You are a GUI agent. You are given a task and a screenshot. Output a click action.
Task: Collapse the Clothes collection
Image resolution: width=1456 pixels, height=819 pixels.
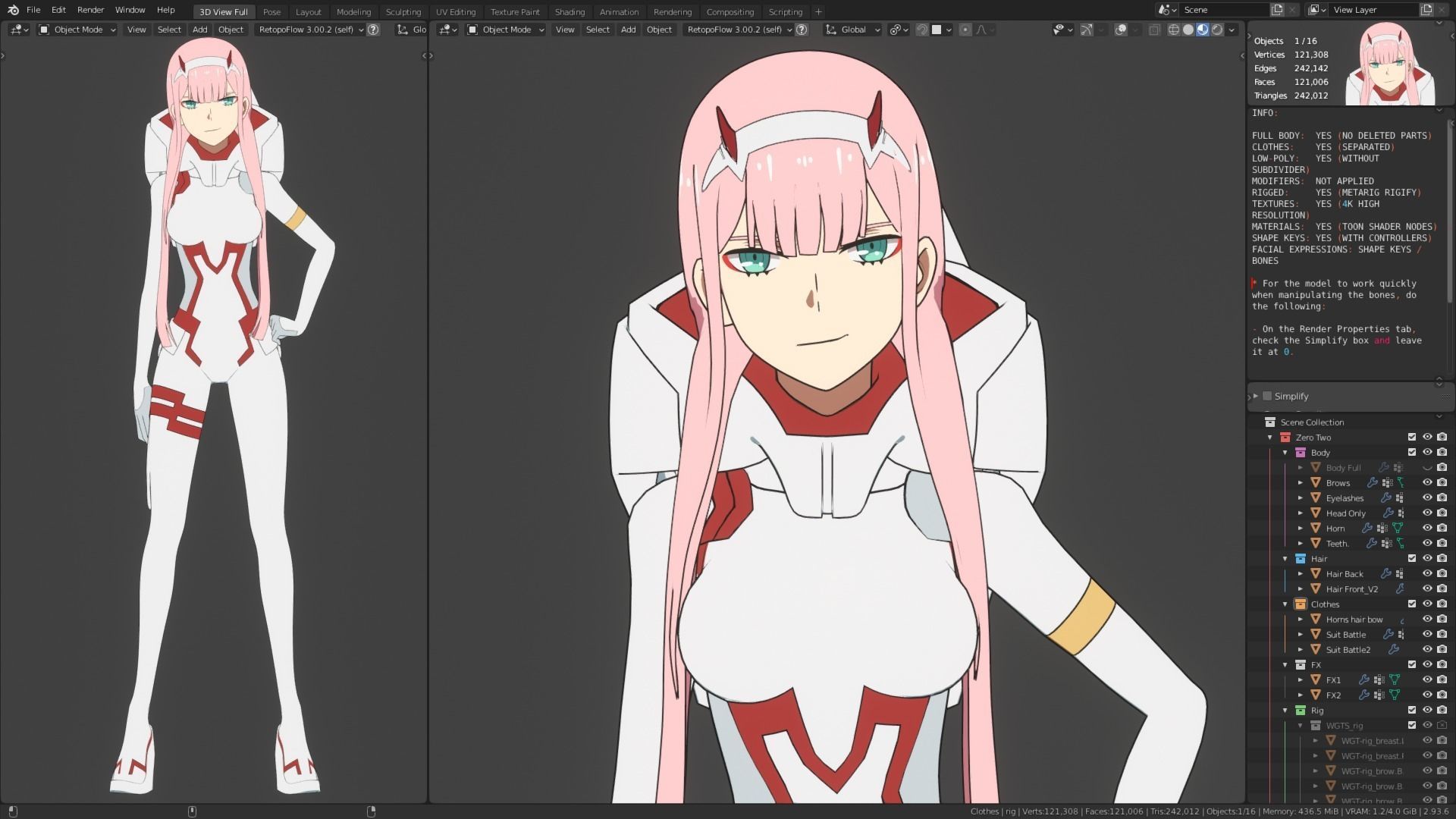[x=1285, y=604]
